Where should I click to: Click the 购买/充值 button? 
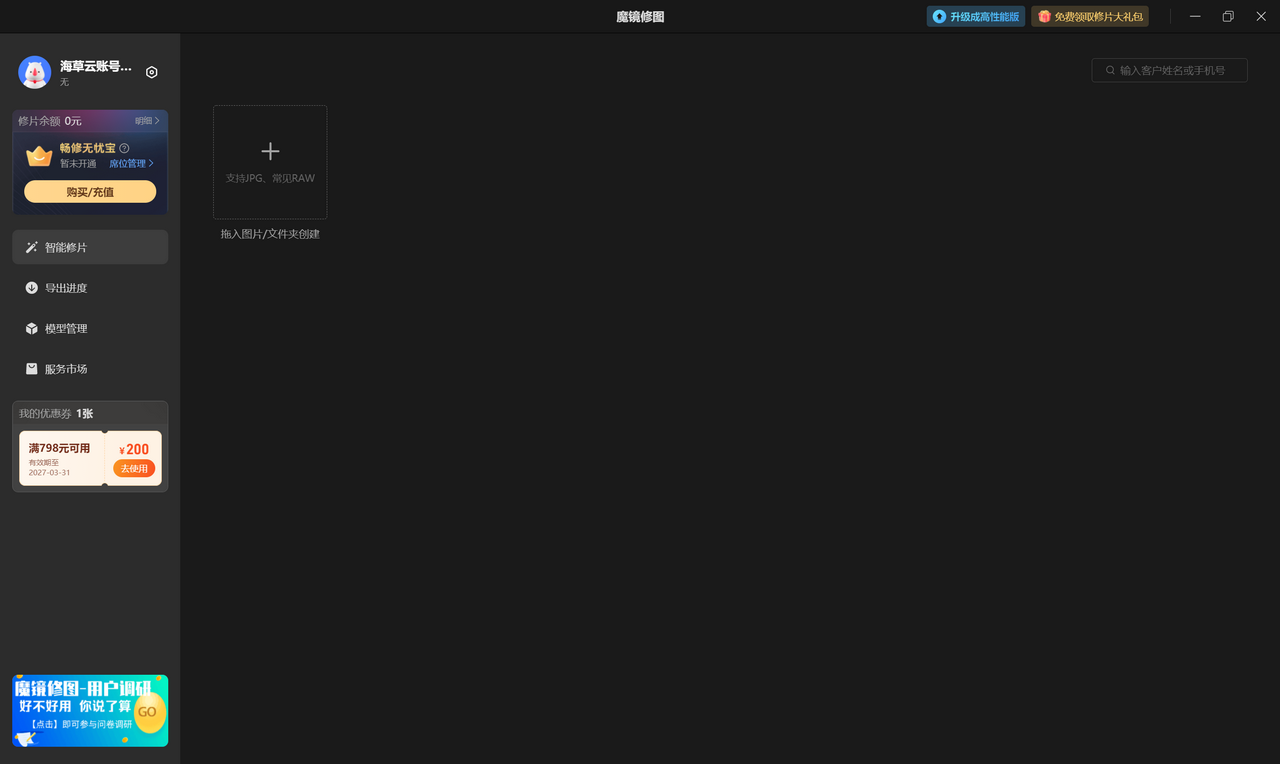click(x=90, y=192)
